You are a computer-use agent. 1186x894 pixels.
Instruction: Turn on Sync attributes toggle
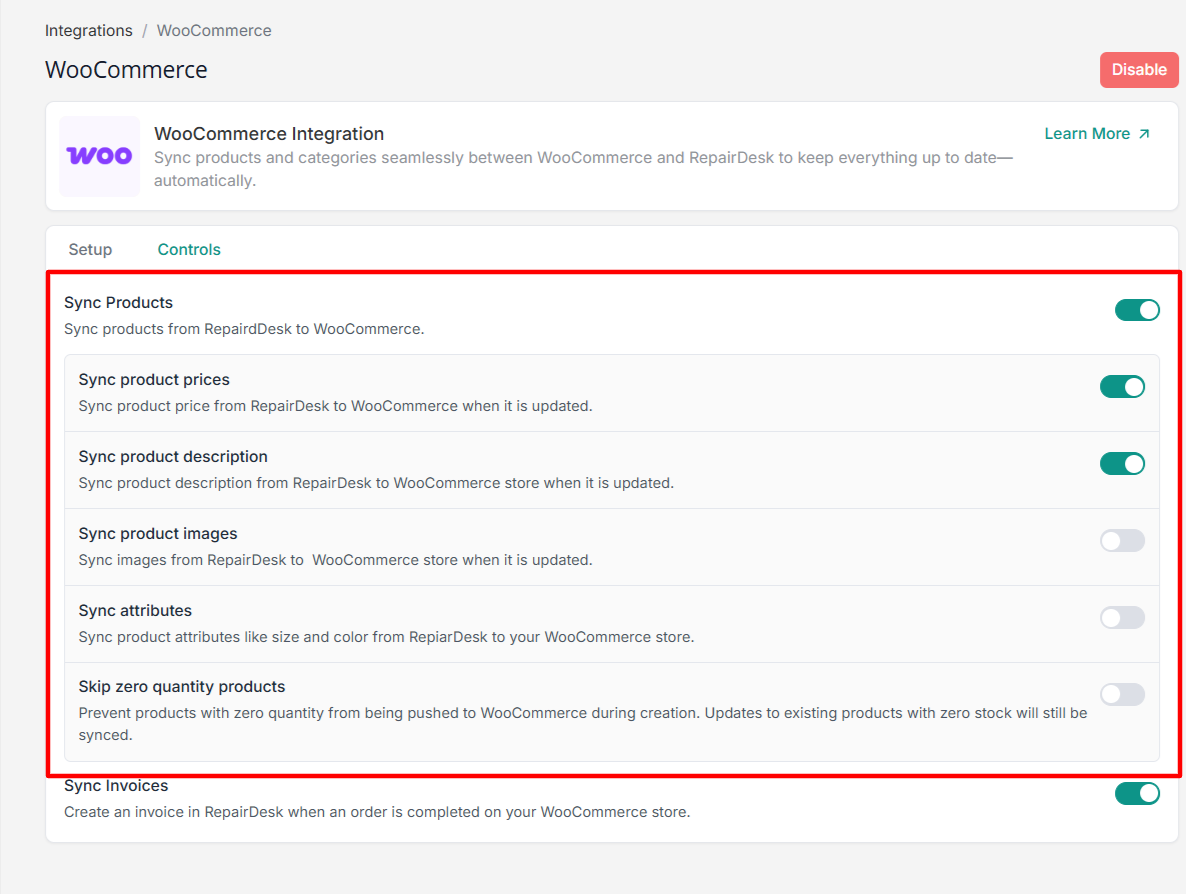point(1122,618)
